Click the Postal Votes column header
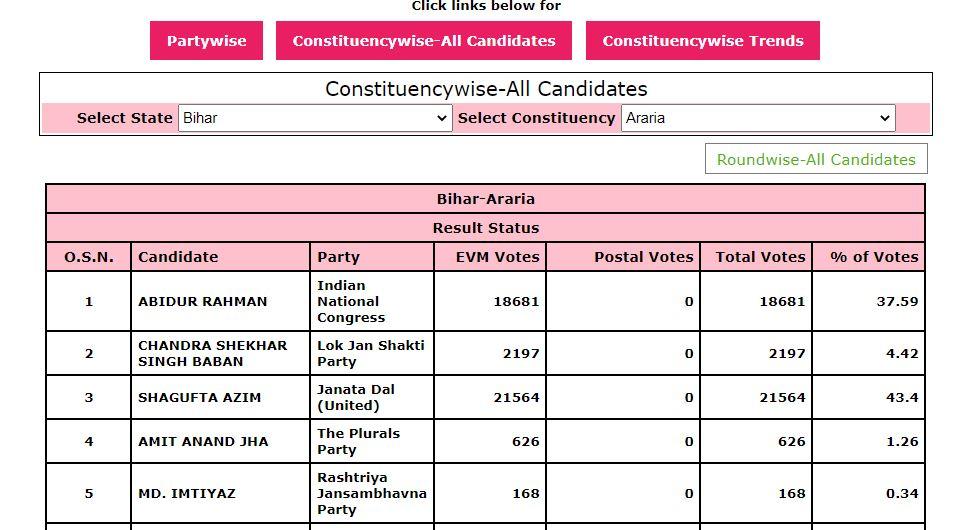 click(643, 257)
